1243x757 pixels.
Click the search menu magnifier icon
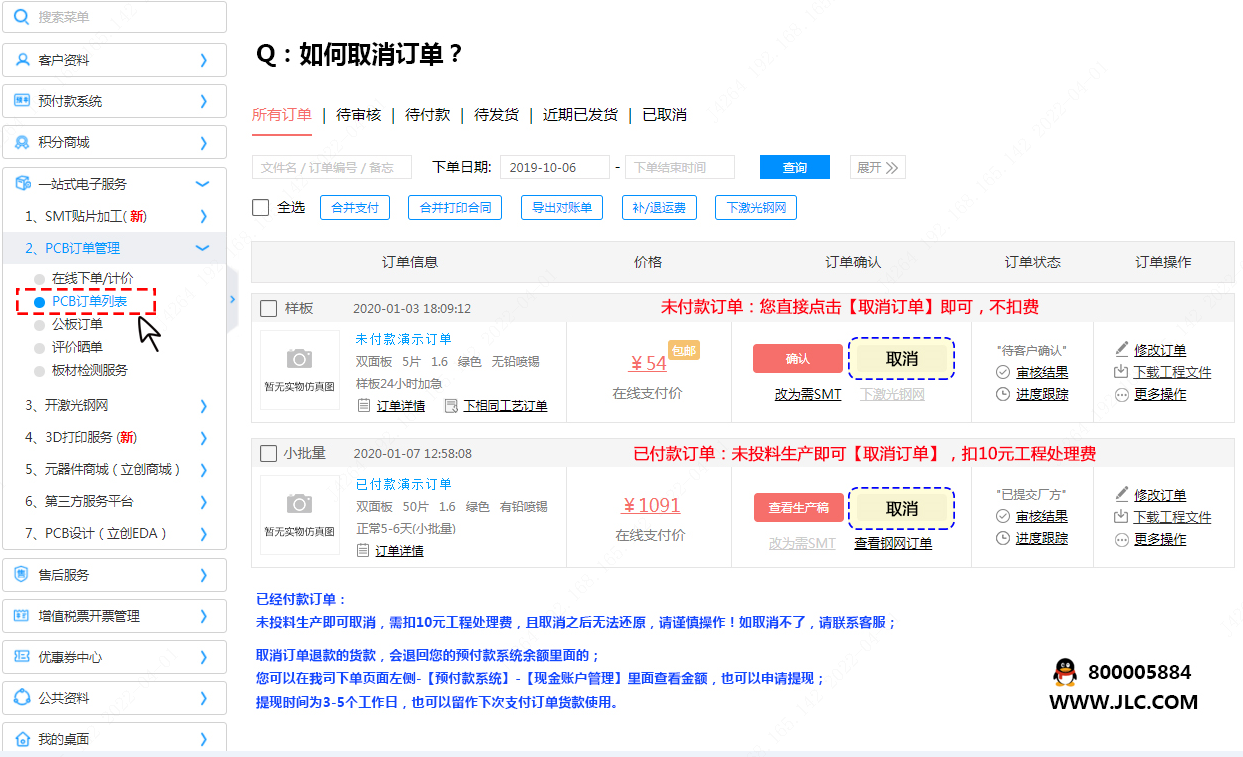point(22,17)
